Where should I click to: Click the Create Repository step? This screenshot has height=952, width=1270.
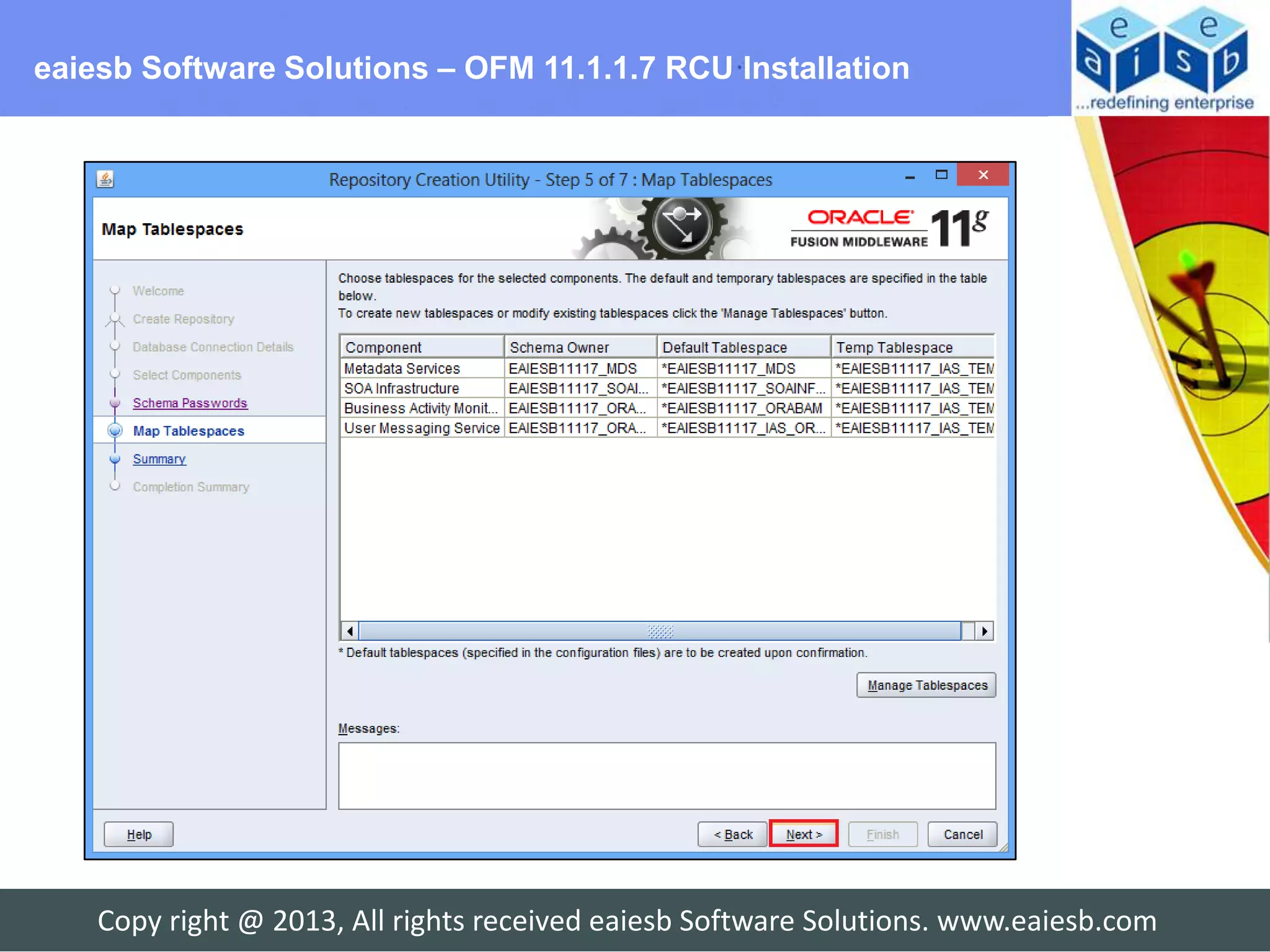pos(184,319)
